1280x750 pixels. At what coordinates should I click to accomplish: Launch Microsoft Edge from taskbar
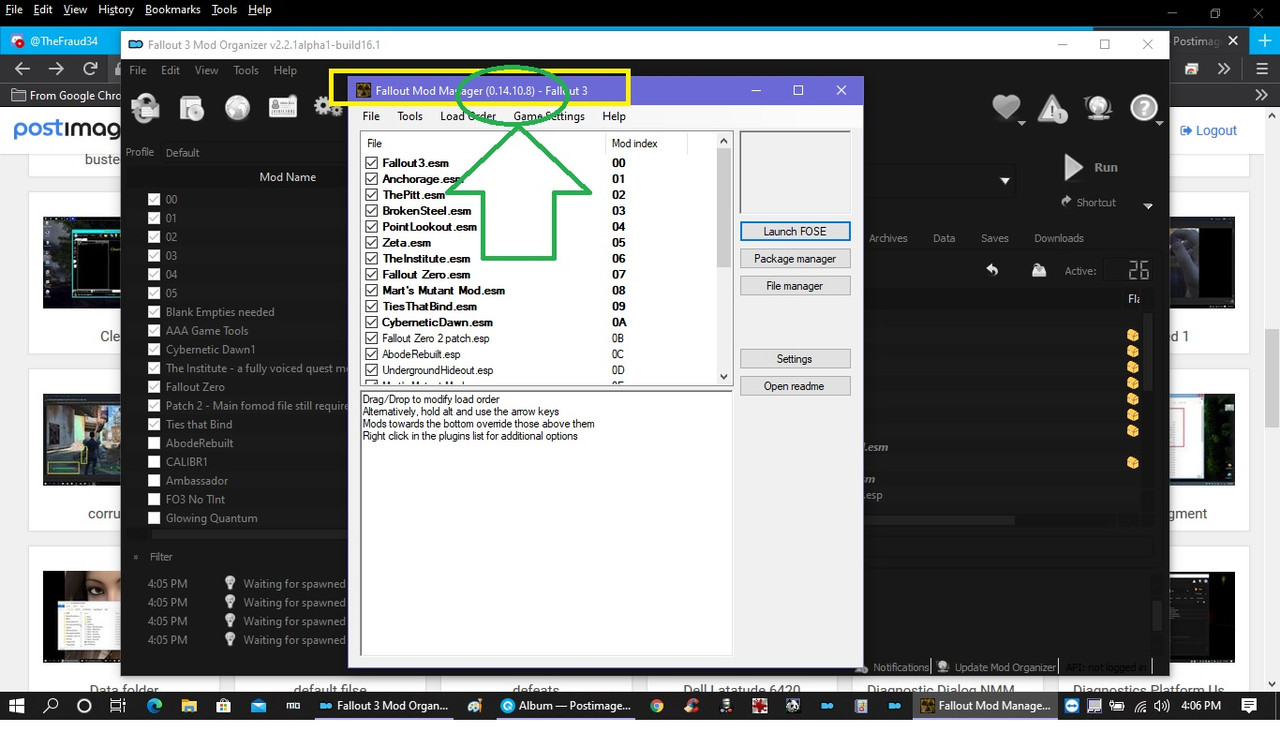point(154,705)
